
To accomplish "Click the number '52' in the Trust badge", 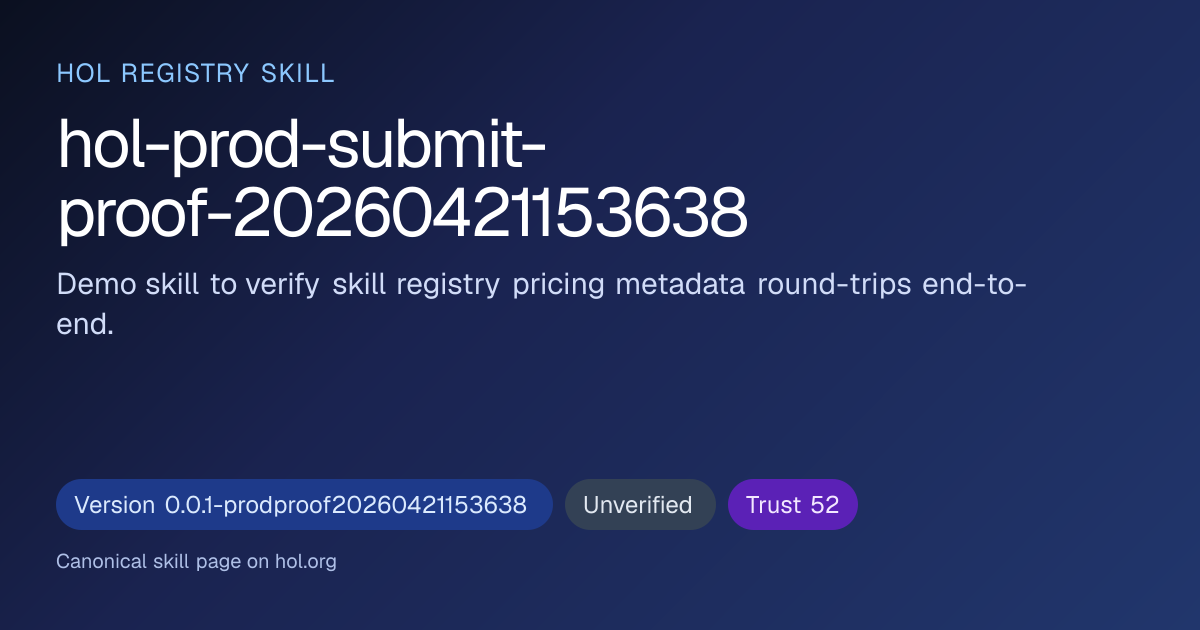I will [x=825, y=505].
